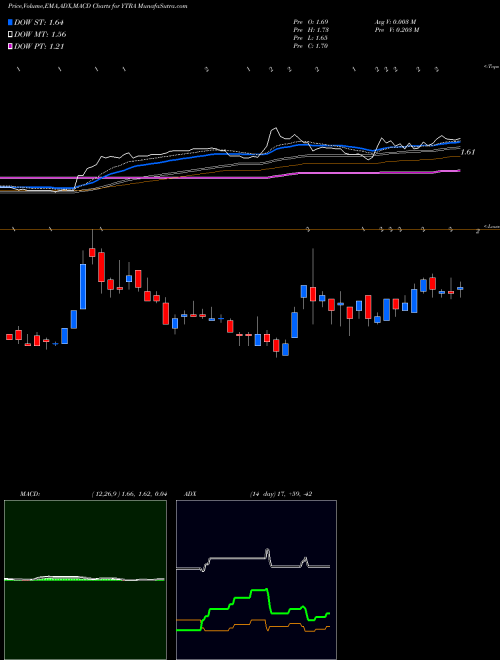500x660 pixels.
Task: Click the MACD parameters '(12,26,9) 1.66, 1.62, 0.04'
Action: coord(129,494)
